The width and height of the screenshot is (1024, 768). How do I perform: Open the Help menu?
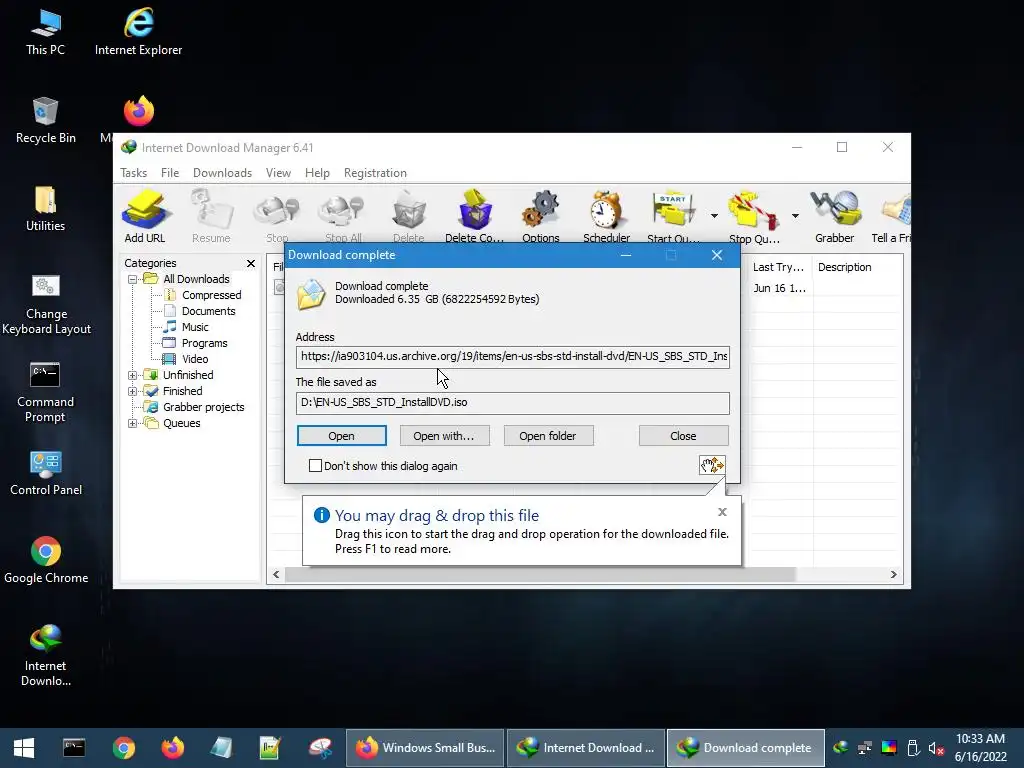317,173
